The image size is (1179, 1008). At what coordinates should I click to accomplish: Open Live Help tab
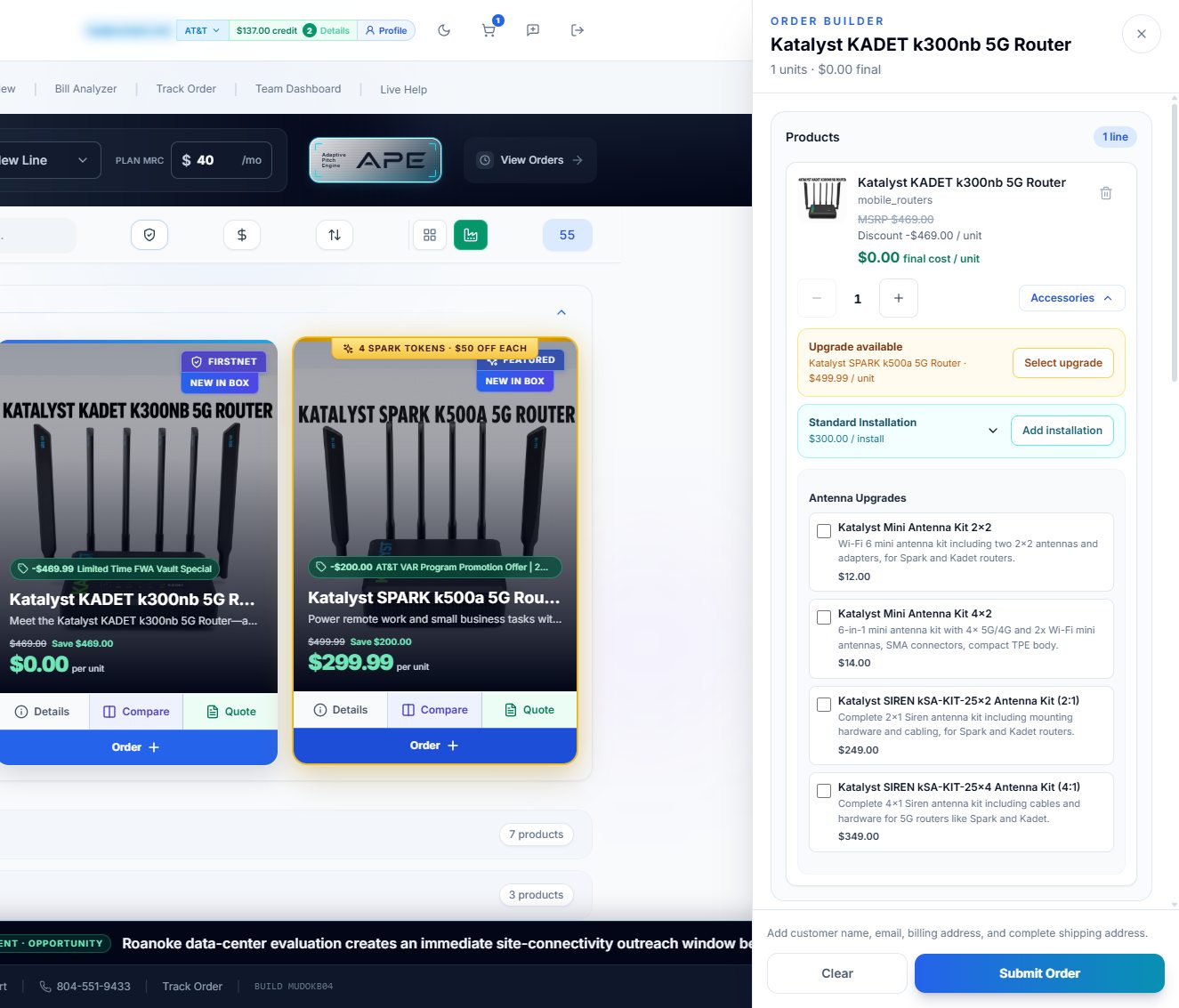pyautogui.click(x=404, y=89)
